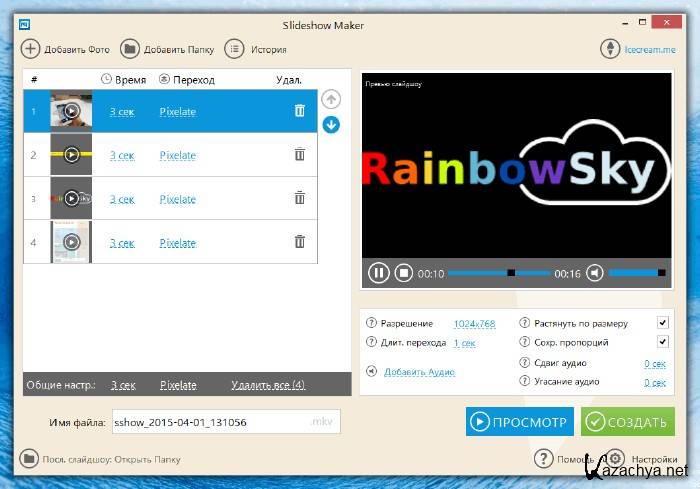
Task: Click the blue preview button
Action: 519,421
